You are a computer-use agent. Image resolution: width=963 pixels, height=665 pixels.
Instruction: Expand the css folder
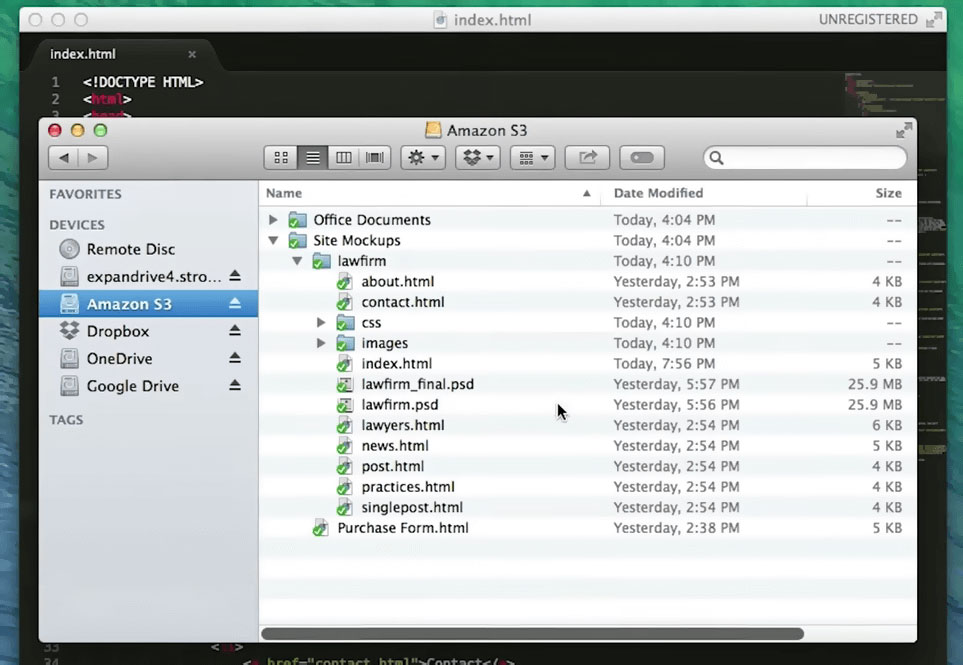[x=321, y=323]
